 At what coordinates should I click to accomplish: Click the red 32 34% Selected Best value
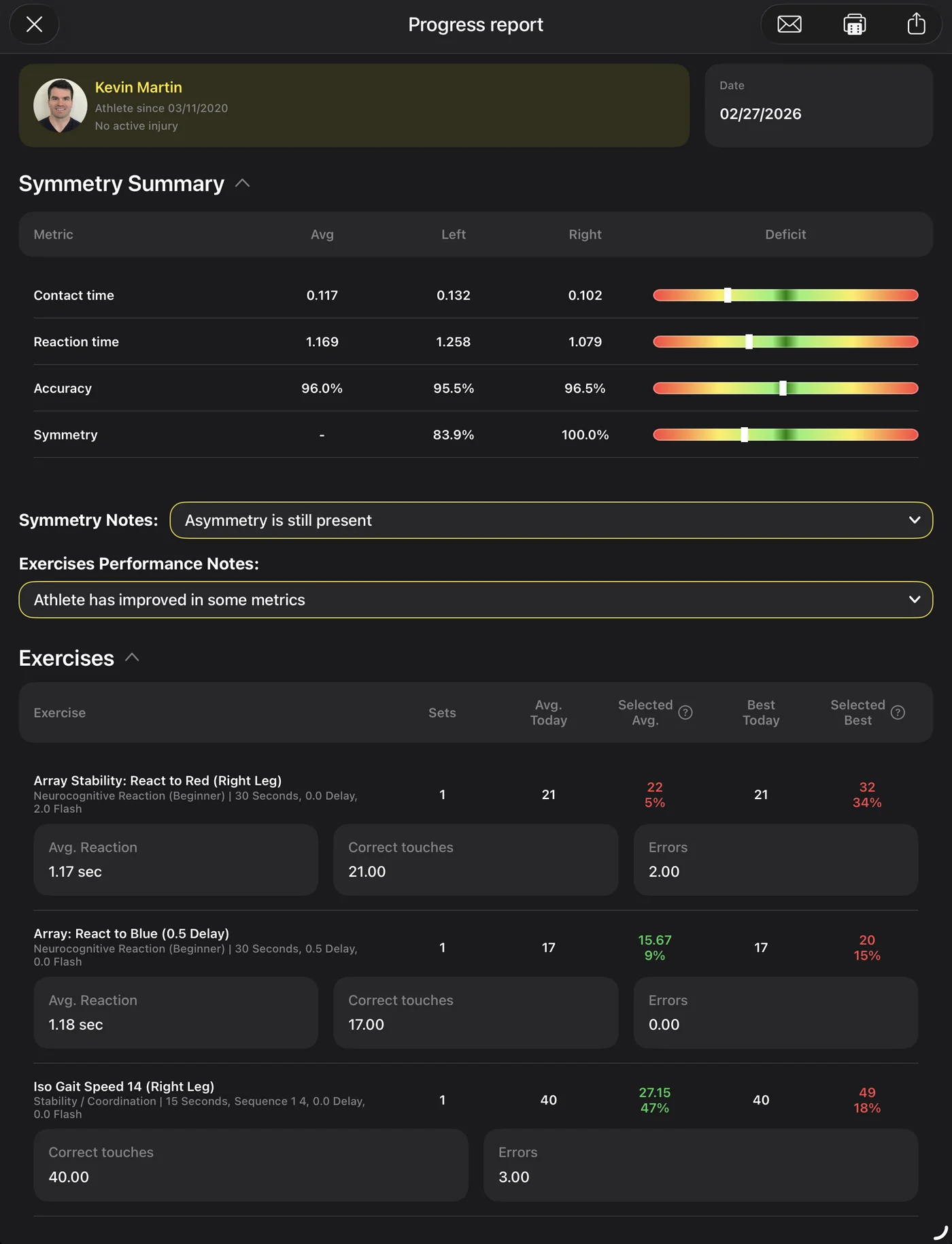tap(867, 794)
